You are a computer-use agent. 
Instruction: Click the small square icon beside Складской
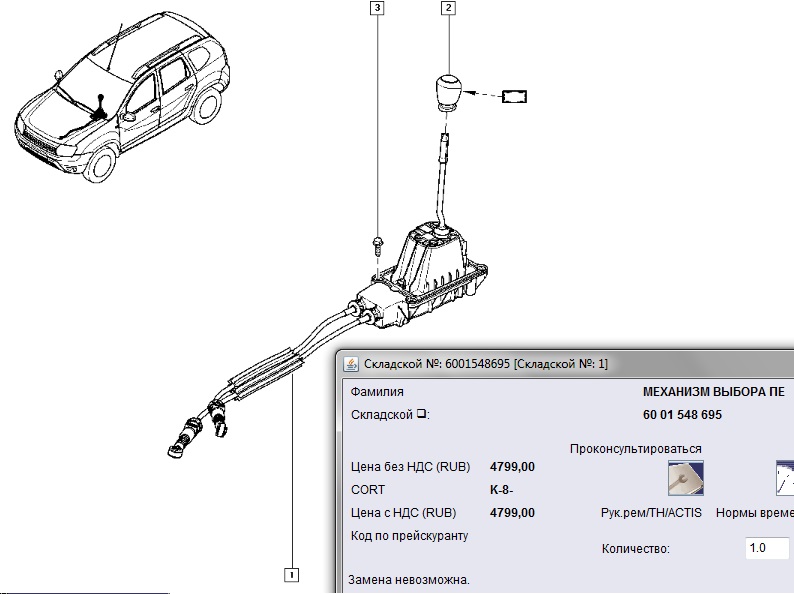[x=422, y=415]
